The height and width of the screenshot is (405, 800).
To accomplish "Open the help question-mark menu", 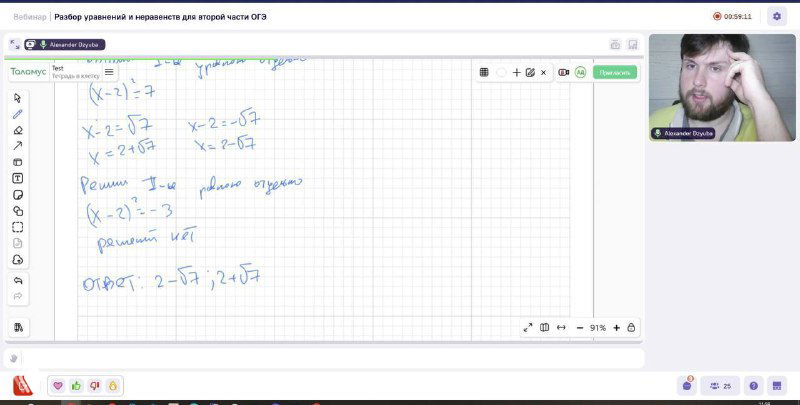I will 754,385.
